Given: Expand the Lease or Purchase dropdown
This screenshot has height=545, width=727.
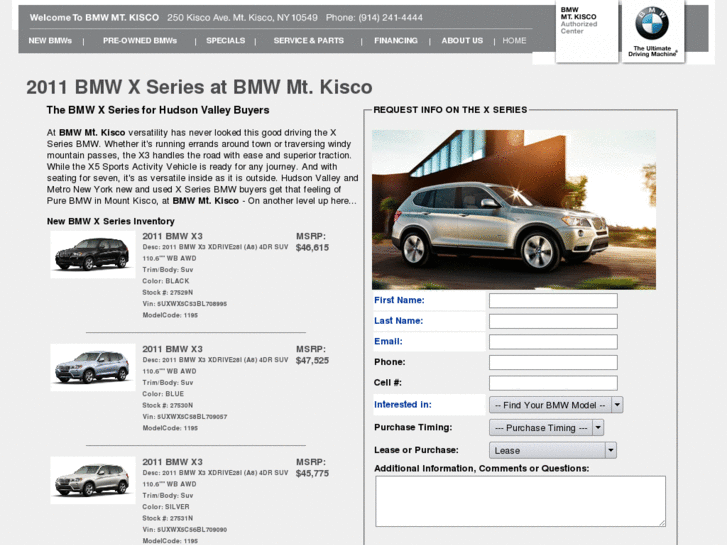Looking at the screenshot, I should click(553, 450).
